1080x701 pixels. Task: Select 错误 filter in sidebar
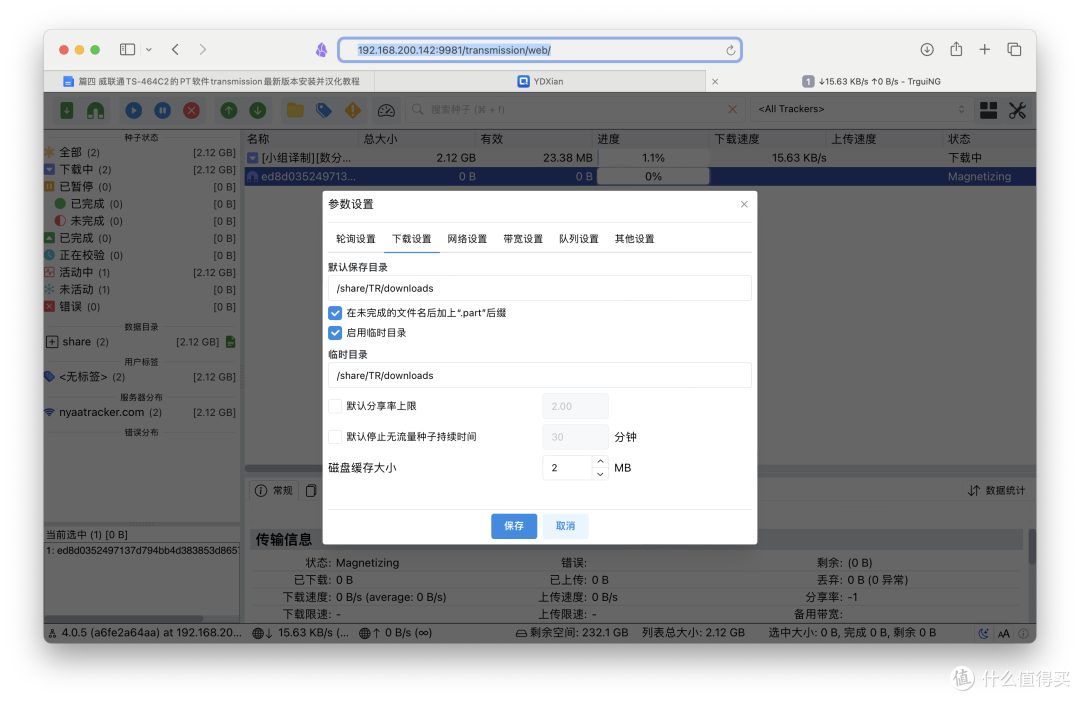[x=141, y=307]
